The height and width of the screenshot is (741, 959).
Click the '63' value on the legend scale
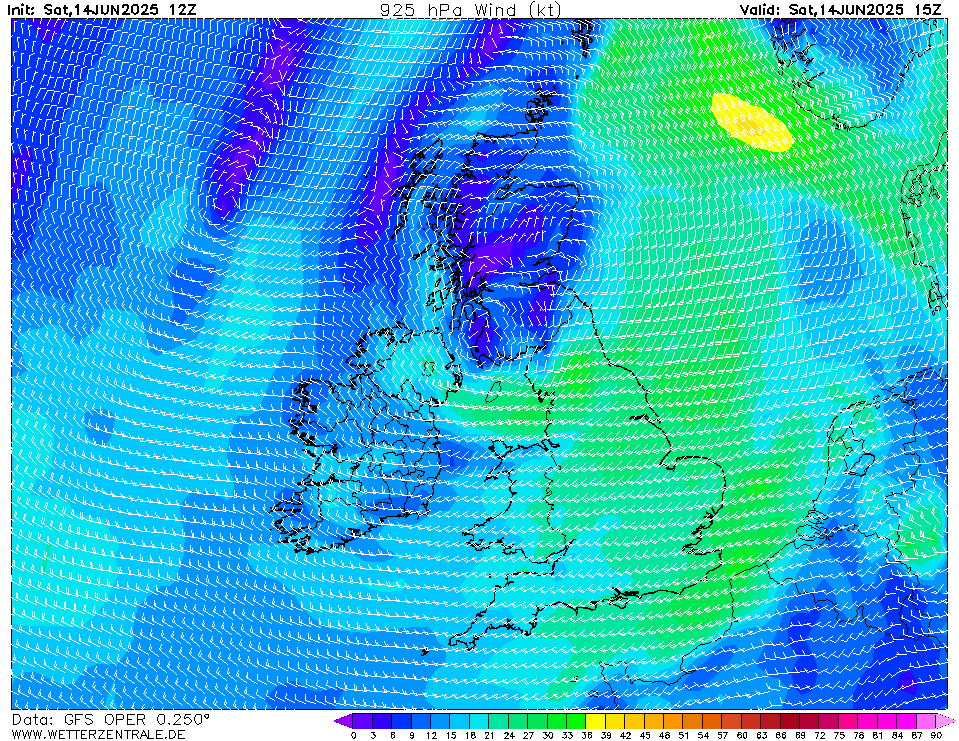(x=761, y=735)
